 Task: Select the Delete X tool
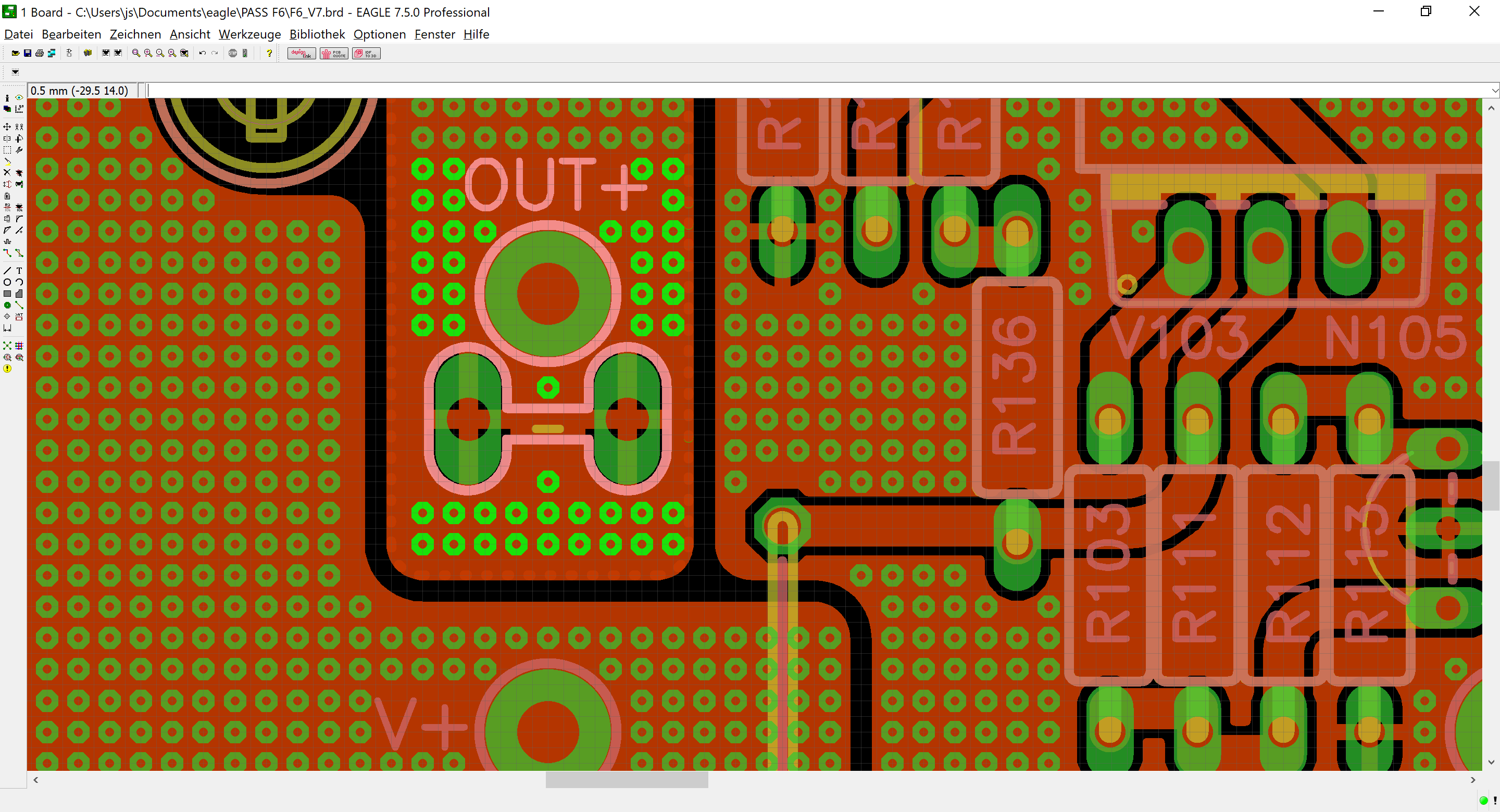[7, 173]
